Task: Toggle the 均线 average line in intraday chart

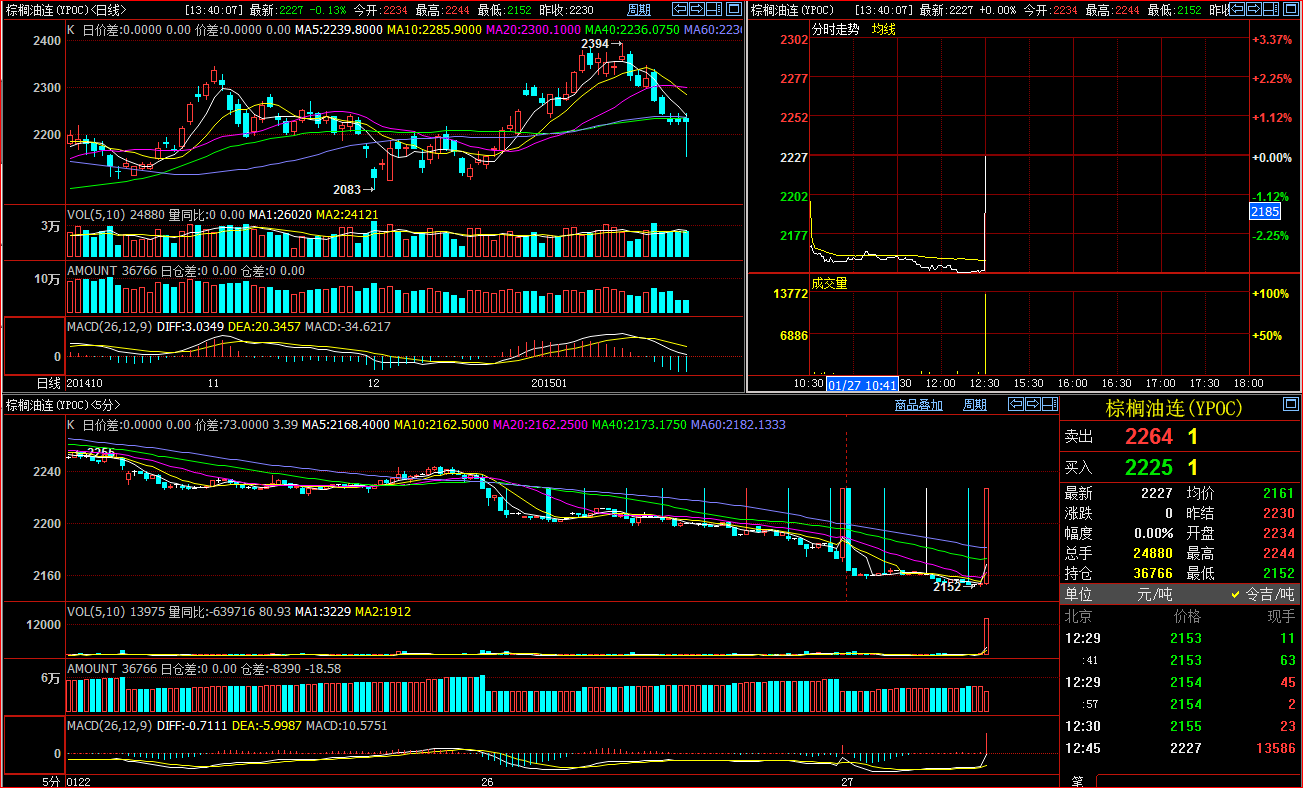Action: [x=883, y=29]
